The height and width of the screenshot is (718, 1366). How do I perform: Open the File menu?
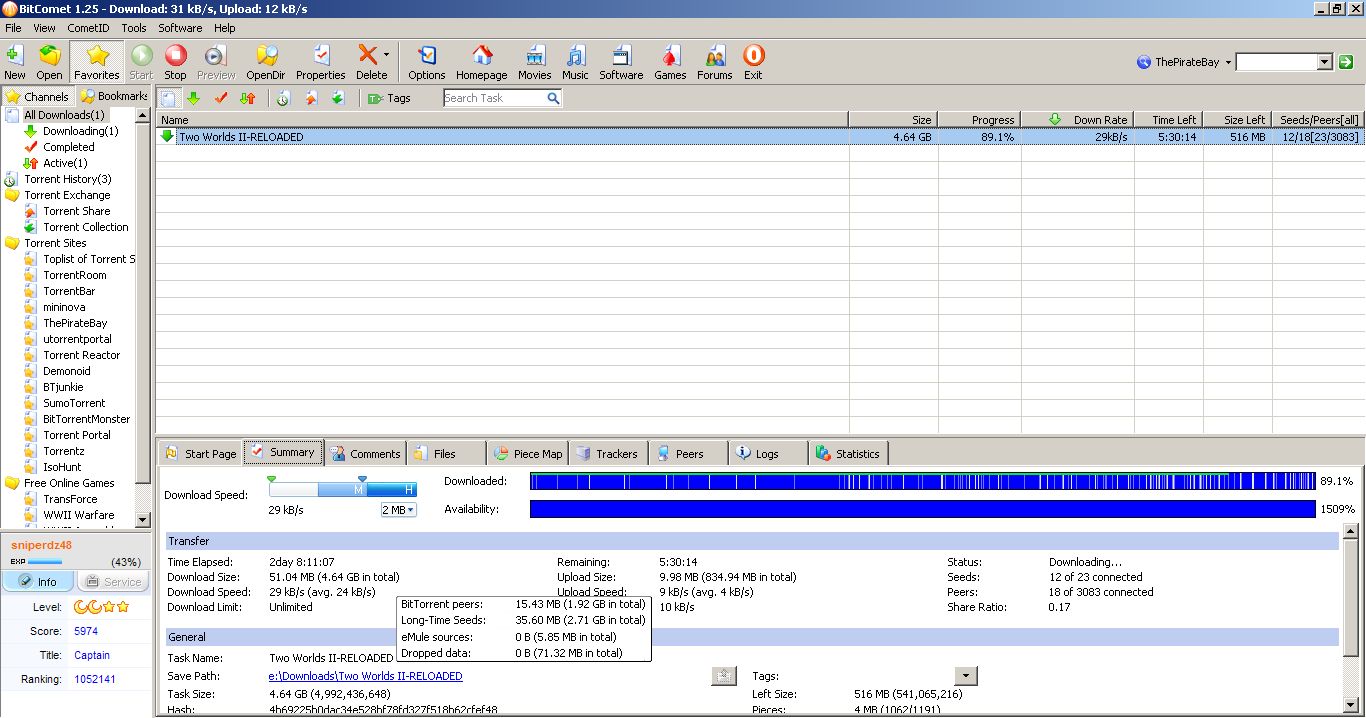(x=13, y=28)
